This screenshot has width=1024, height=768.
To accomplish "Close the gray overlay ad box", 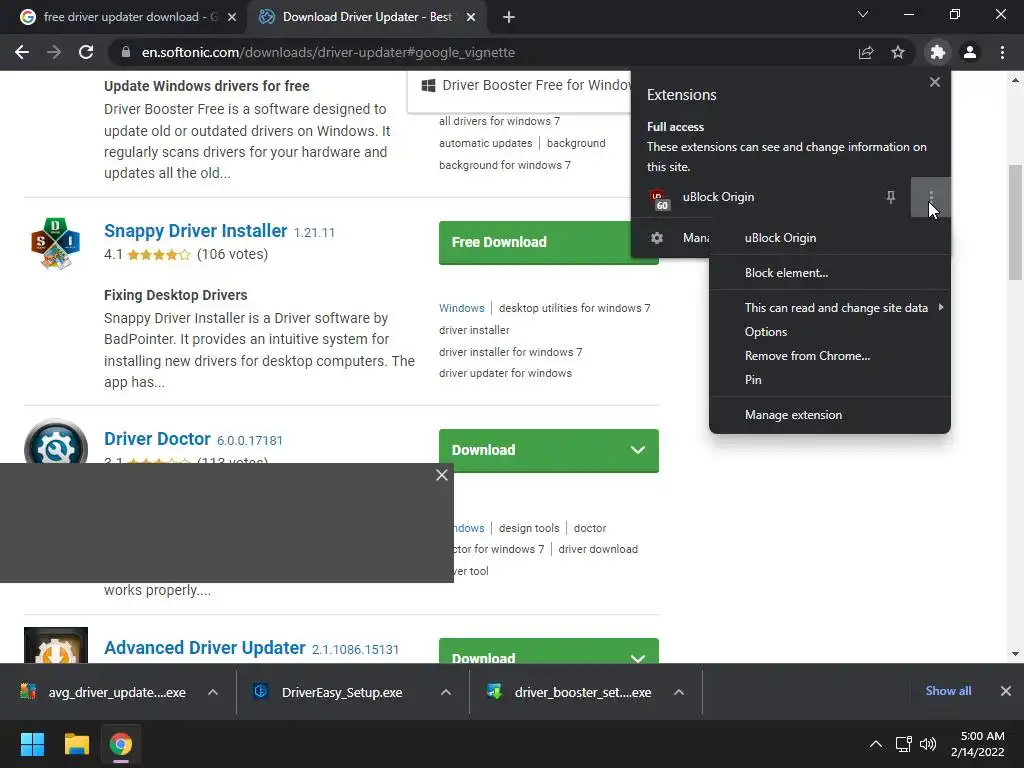I will (x=441, y=475).
